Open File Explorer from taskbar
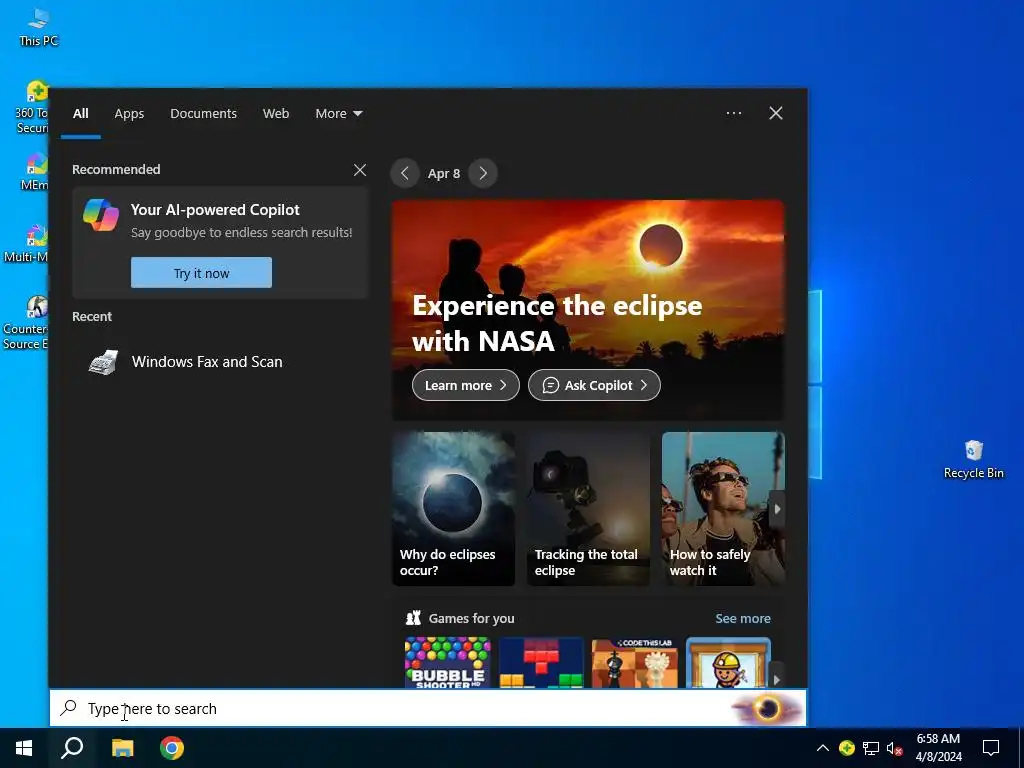 click(122, 748)
